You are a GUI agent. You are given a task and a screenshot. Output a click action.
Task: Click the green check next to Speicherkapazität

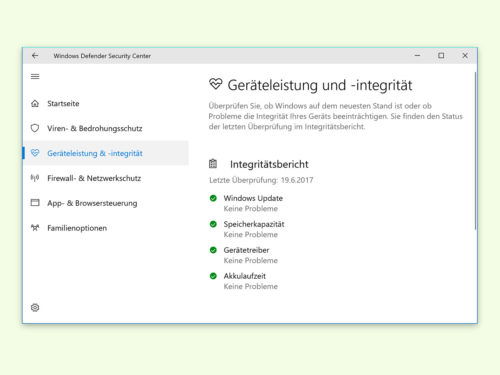click(x=213, y=224)
